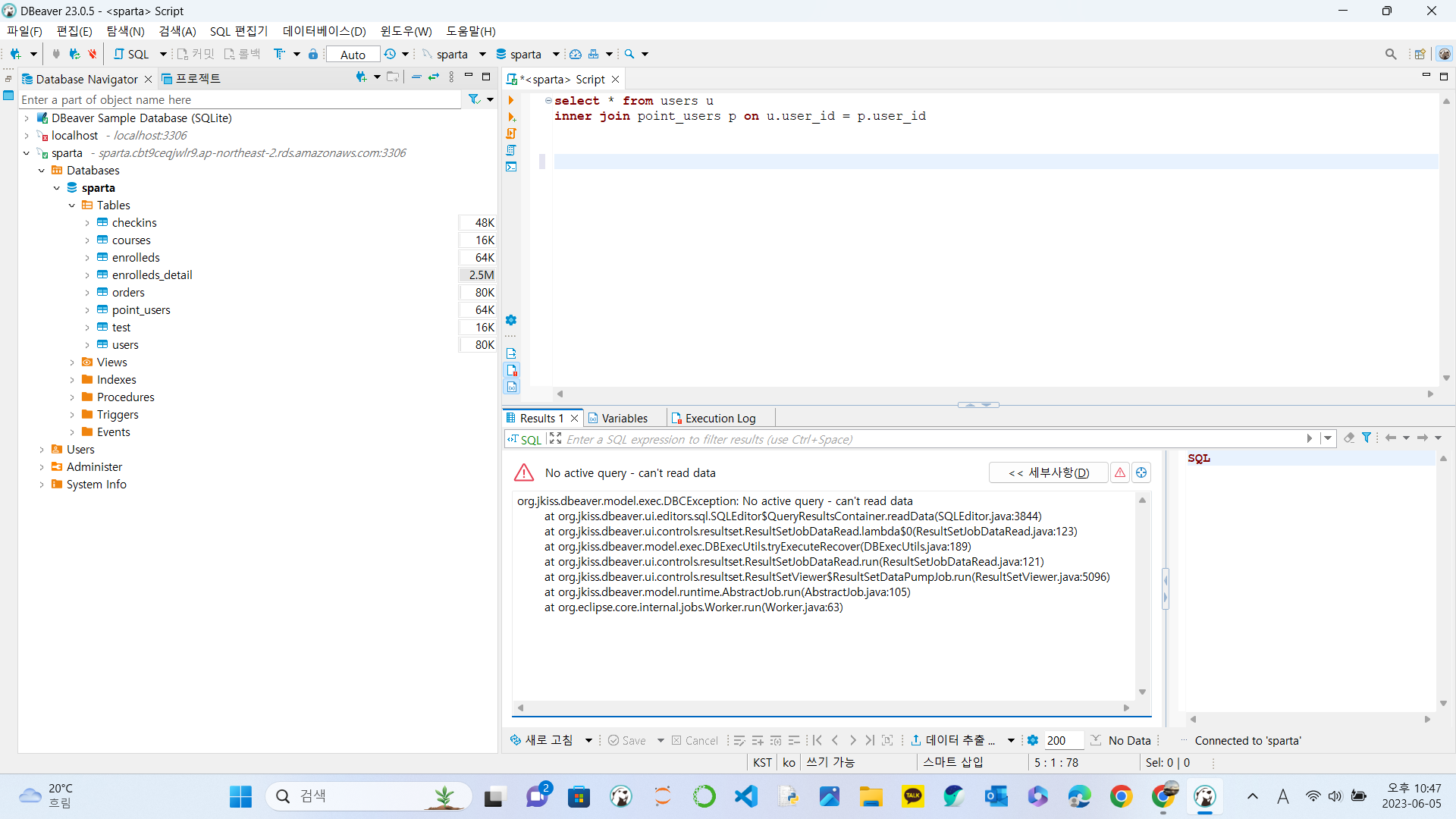Select the orders table in the tree
The width and height of the screenshot is (1456, 819).
[x=128, y=293]
